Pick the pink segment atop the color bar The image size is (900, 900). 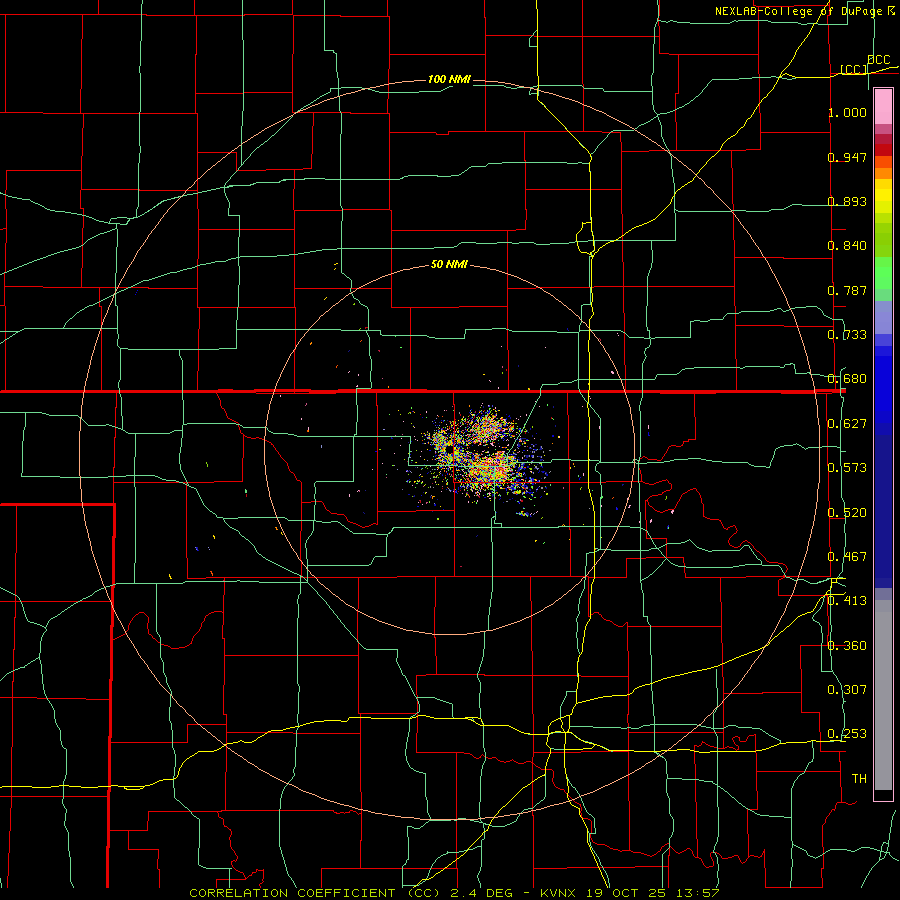coord(883,106)
